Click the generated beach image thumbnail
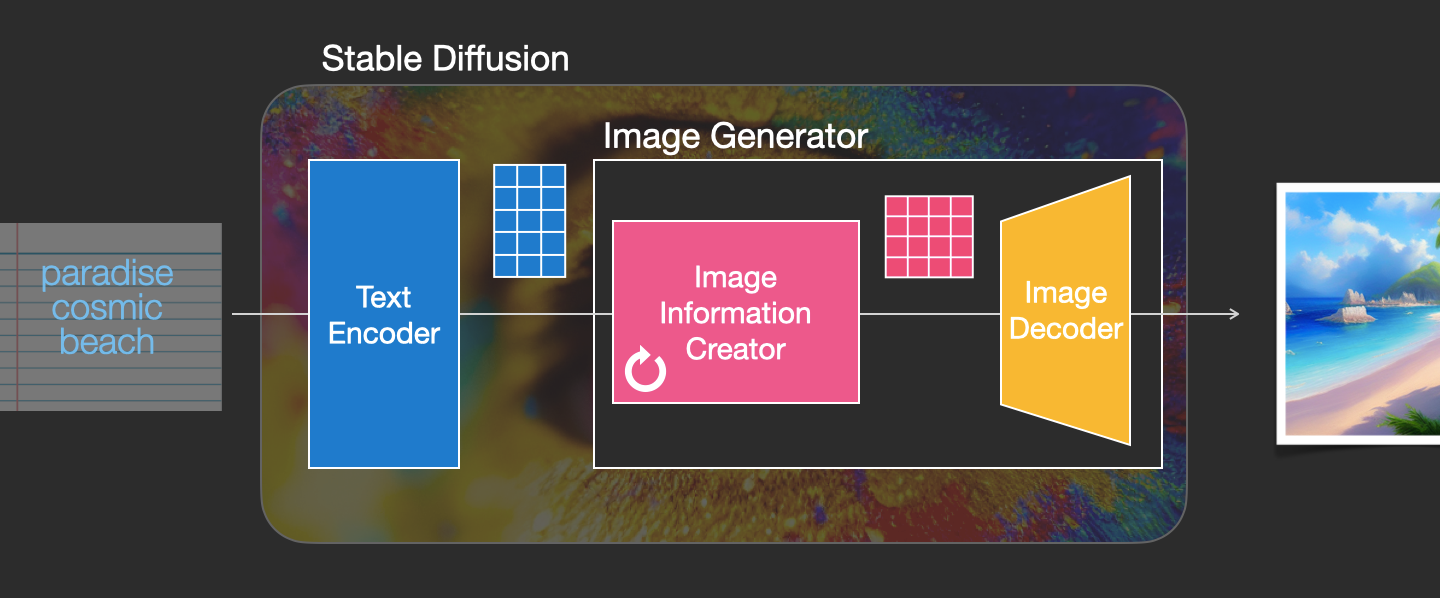Viewport: 1440px width, 598px height. pyautogui.click(x=1358, y=313)
